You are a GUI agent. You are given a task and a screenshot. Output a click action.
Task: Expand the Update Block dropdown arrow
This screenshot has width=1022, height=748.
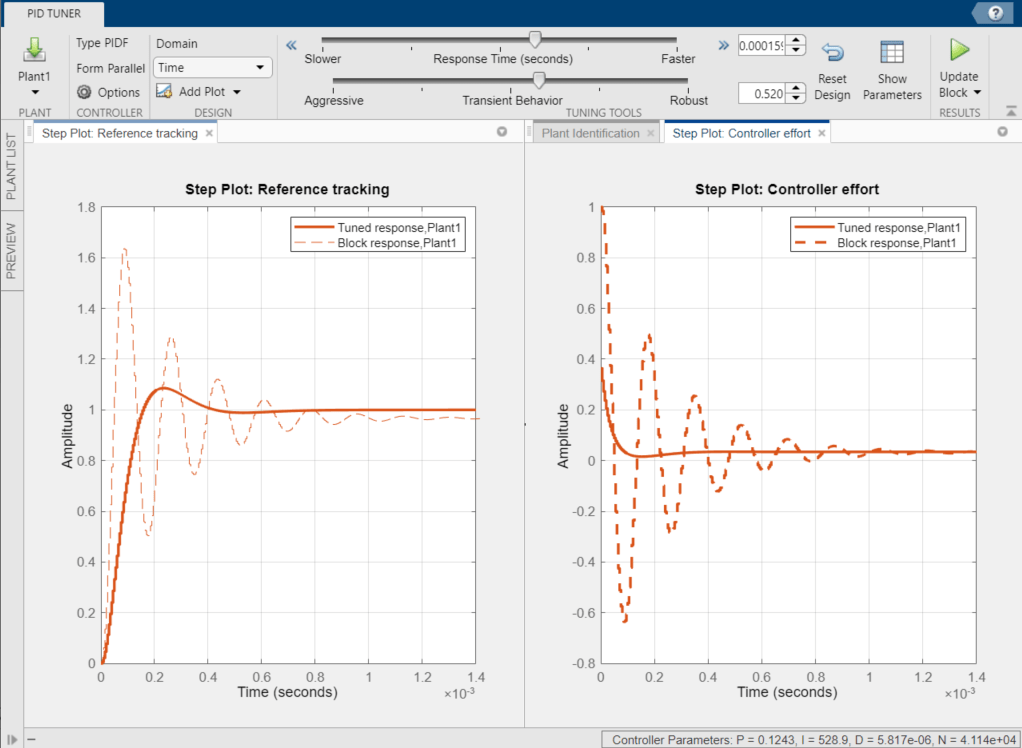coord(977,93)
